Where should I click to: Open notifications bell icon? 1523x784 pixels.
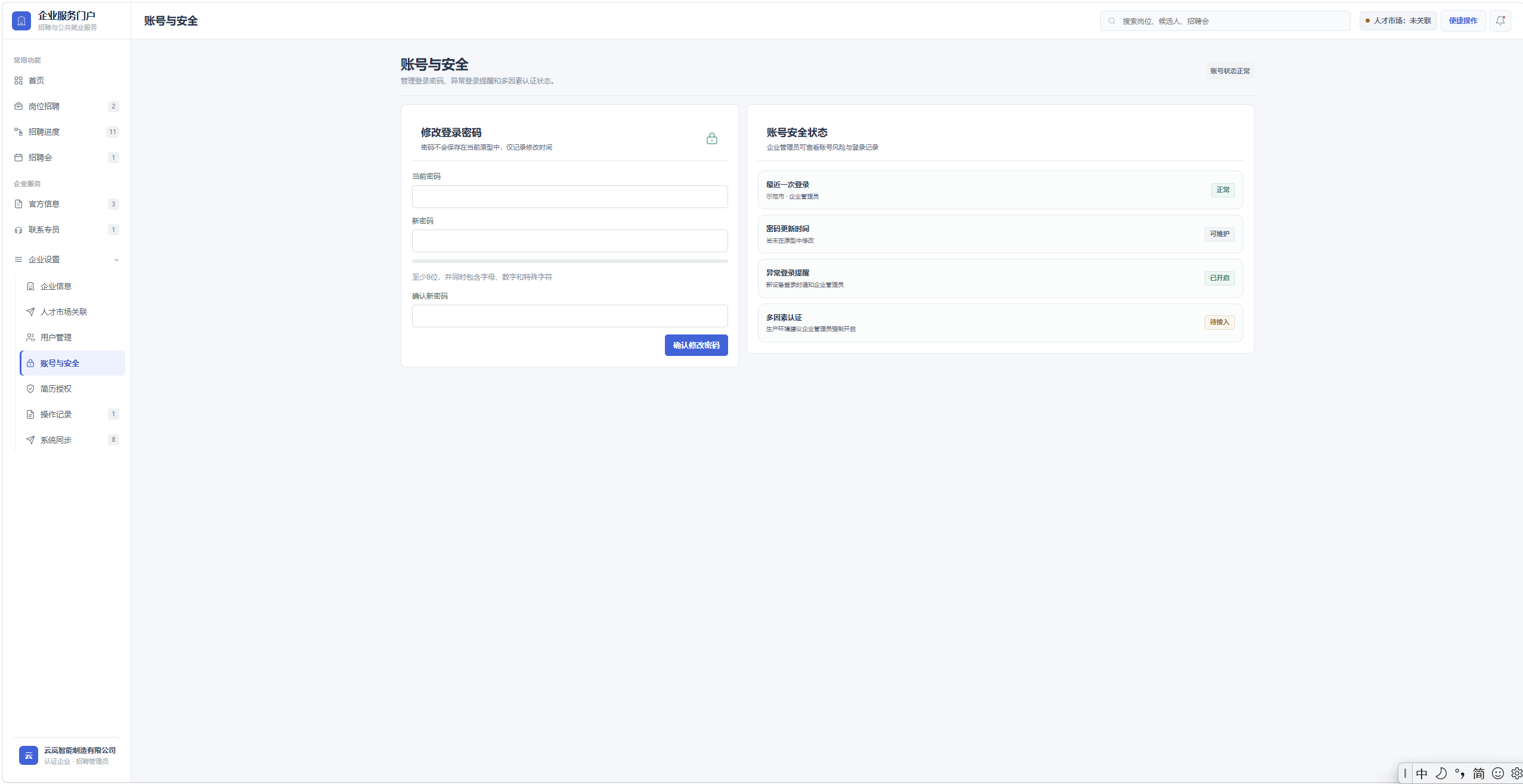click(1500, 21)
